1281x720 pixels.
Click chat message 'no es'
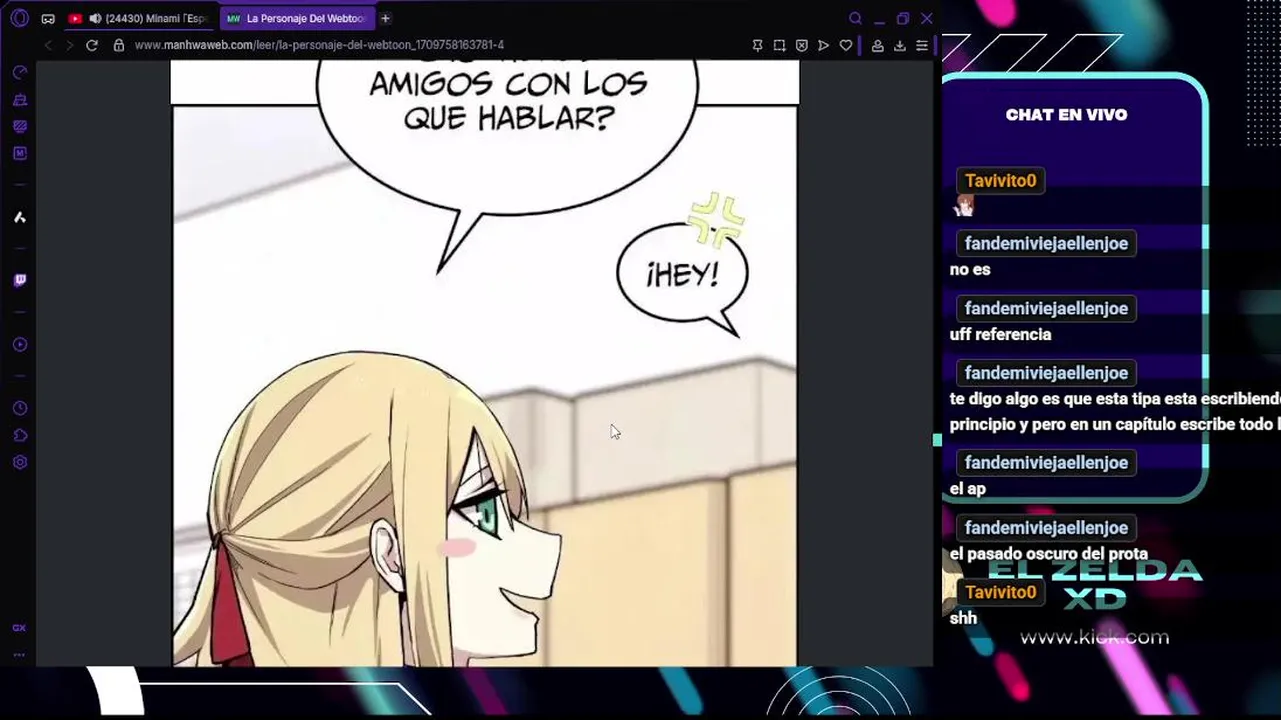click(x=970, y=269)
